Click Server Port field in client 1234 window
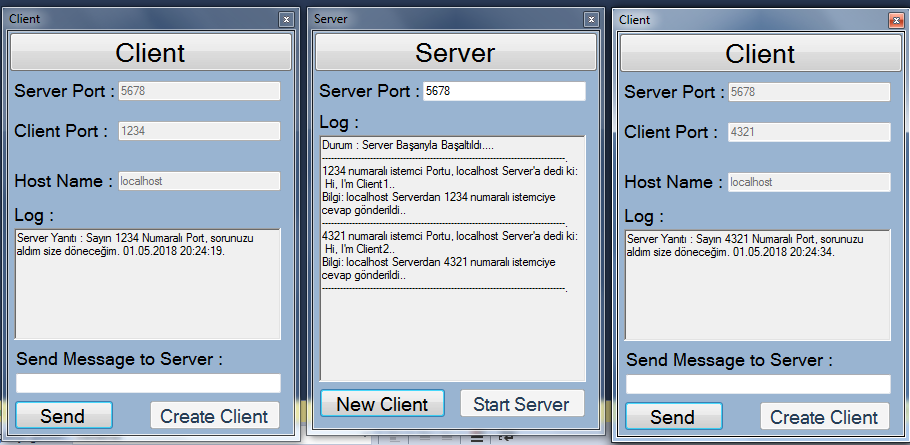This screenshot has height=445, width=910. point(198,91)
